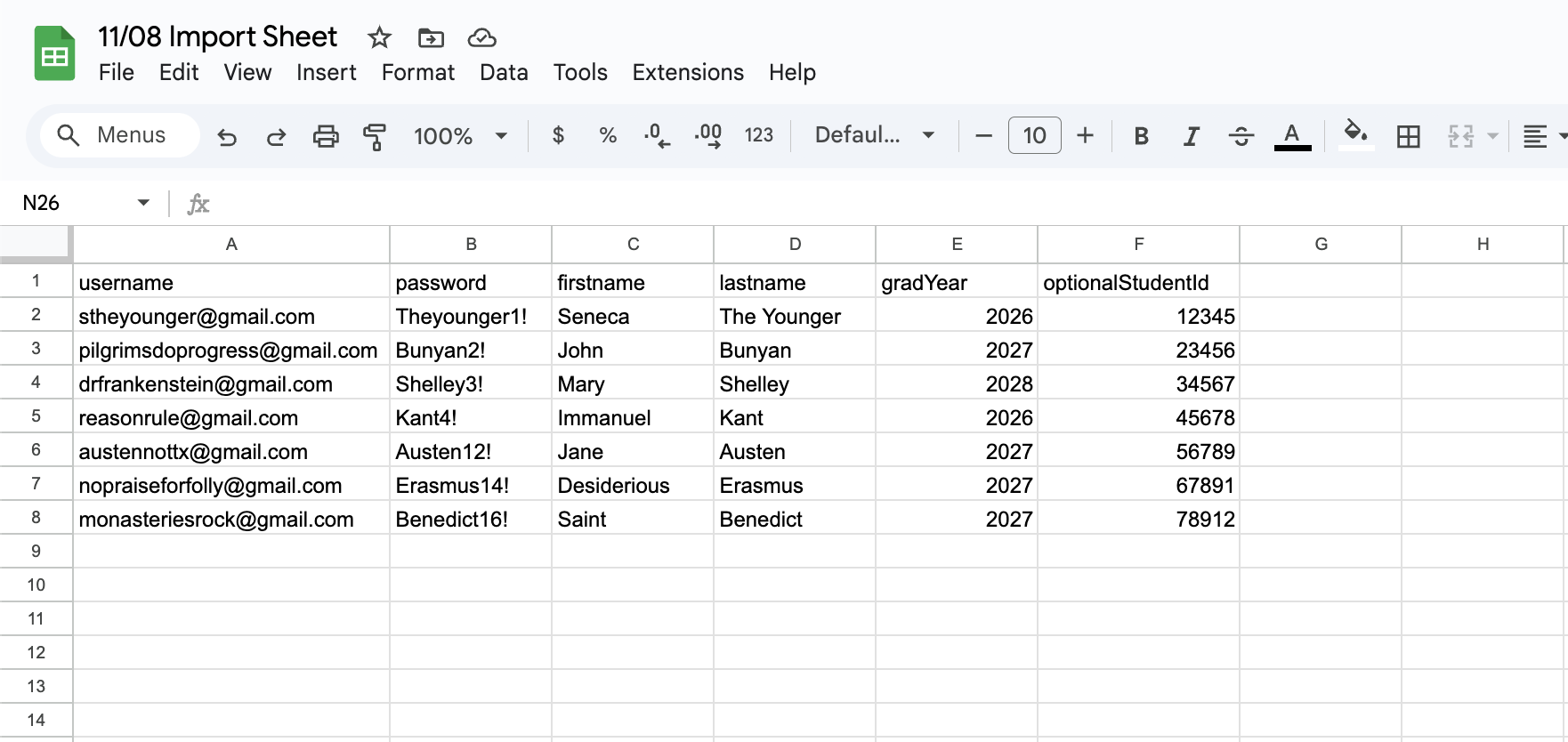Format as currency with dollar button

558,135
